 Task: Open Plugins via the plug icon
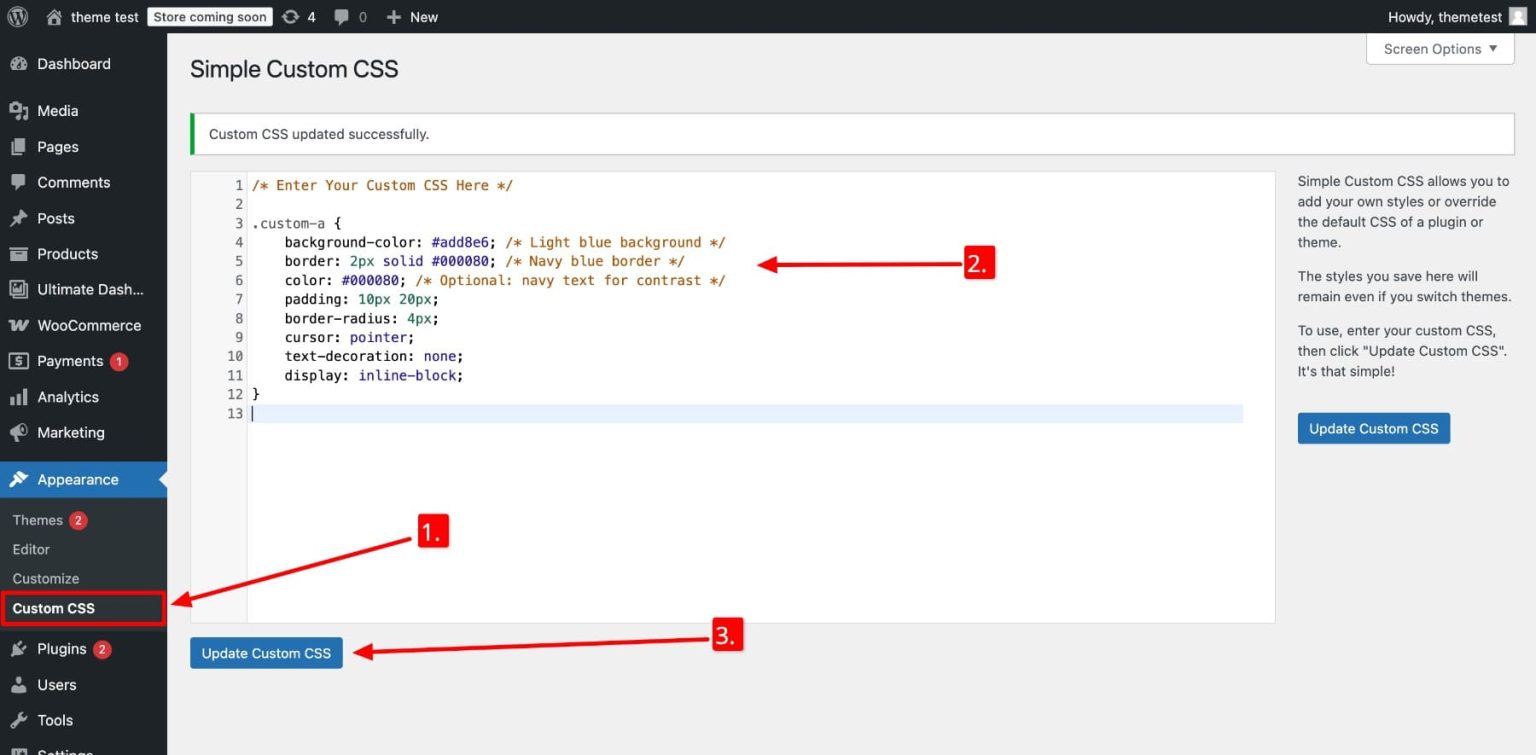(x=20, y=648)
